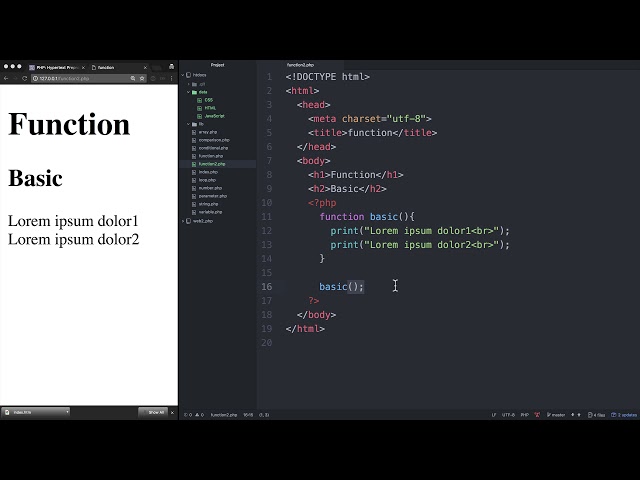Viewport: 640px width, 480px height.
Task: Click Show All downloads button
Action: click(154, 412)
